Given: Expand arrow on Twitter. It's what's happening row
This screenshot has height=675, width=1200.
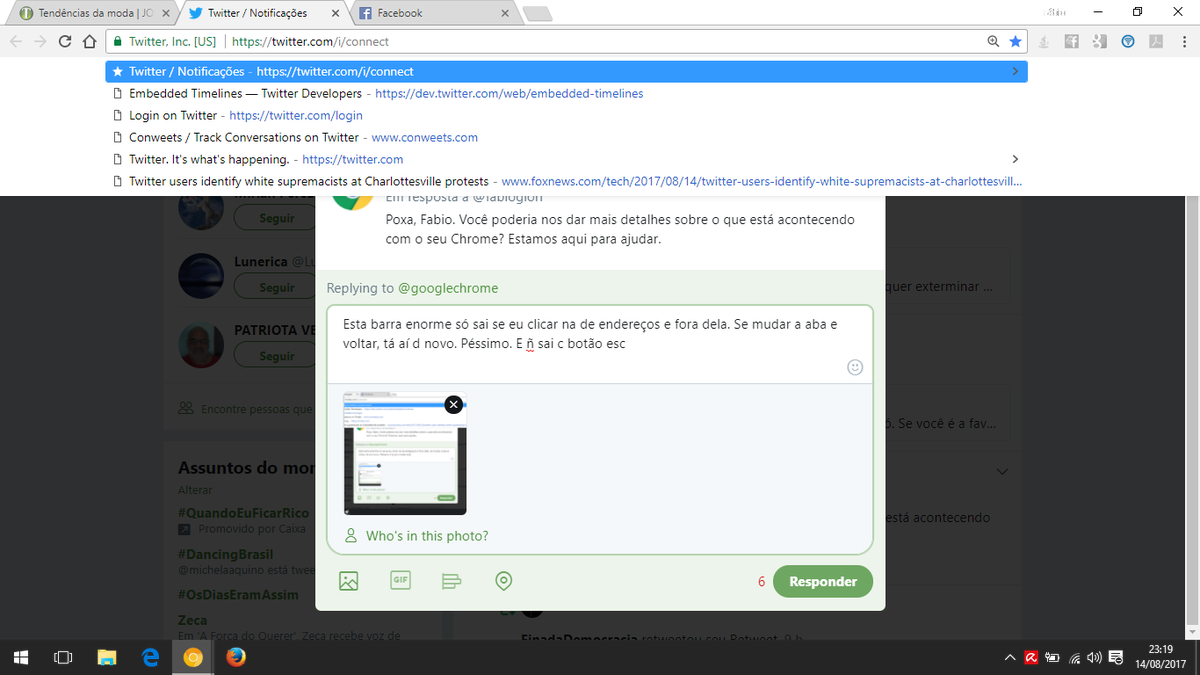Looking at the screenshot, I should (1015, 159).
